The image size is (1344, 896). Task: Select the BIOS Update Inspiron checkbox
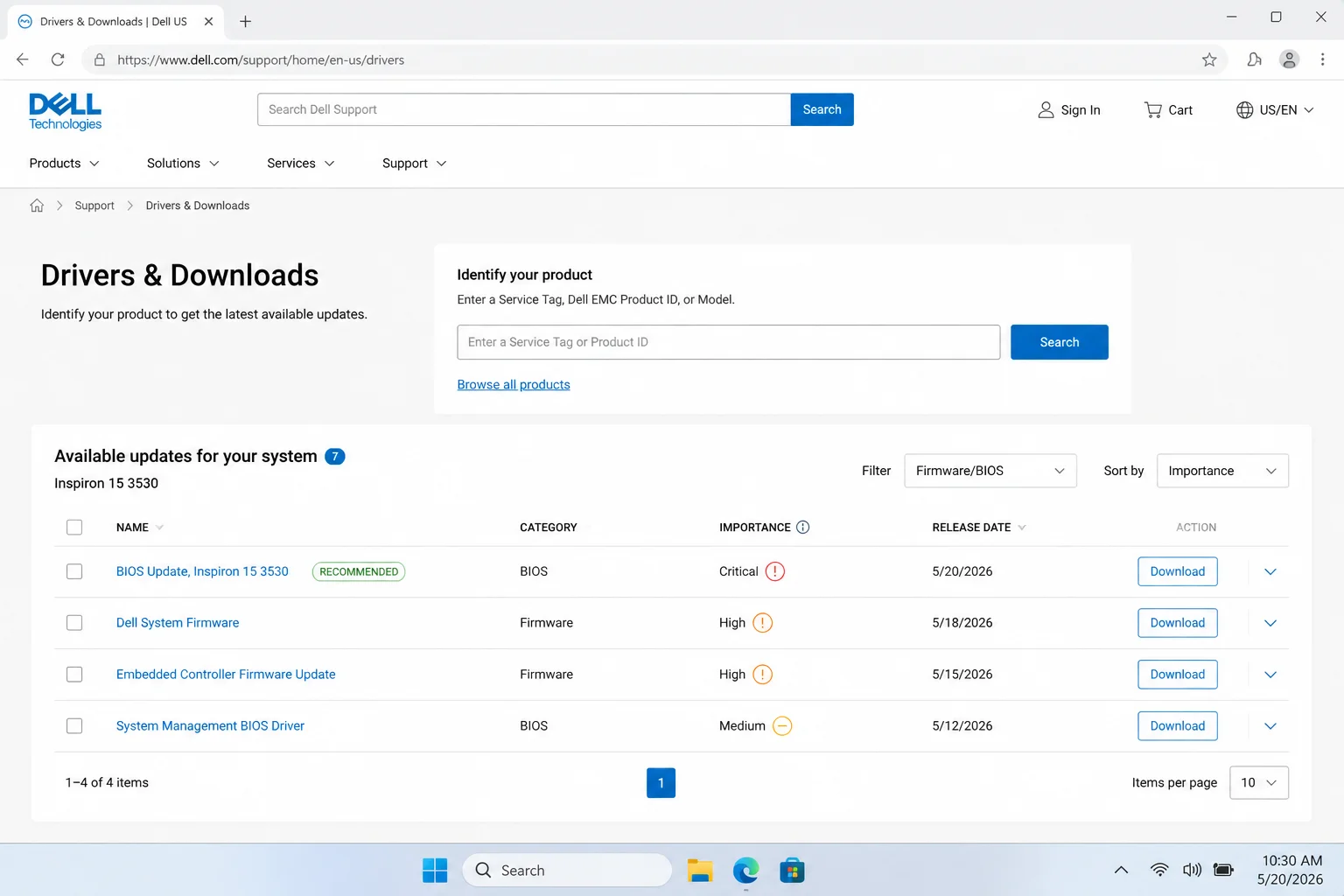(74, 571)
